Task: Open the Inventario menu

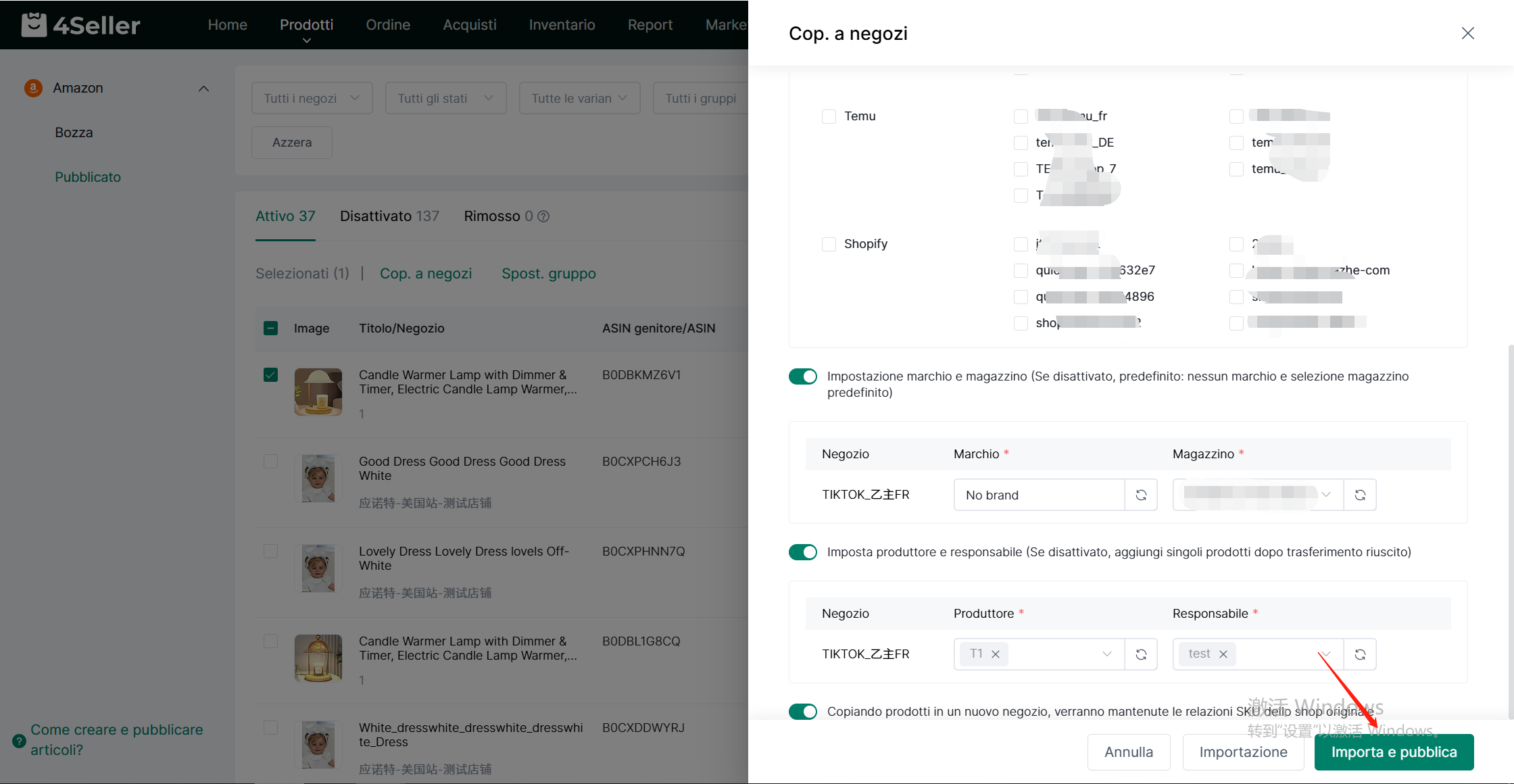Action: point(562,25)
